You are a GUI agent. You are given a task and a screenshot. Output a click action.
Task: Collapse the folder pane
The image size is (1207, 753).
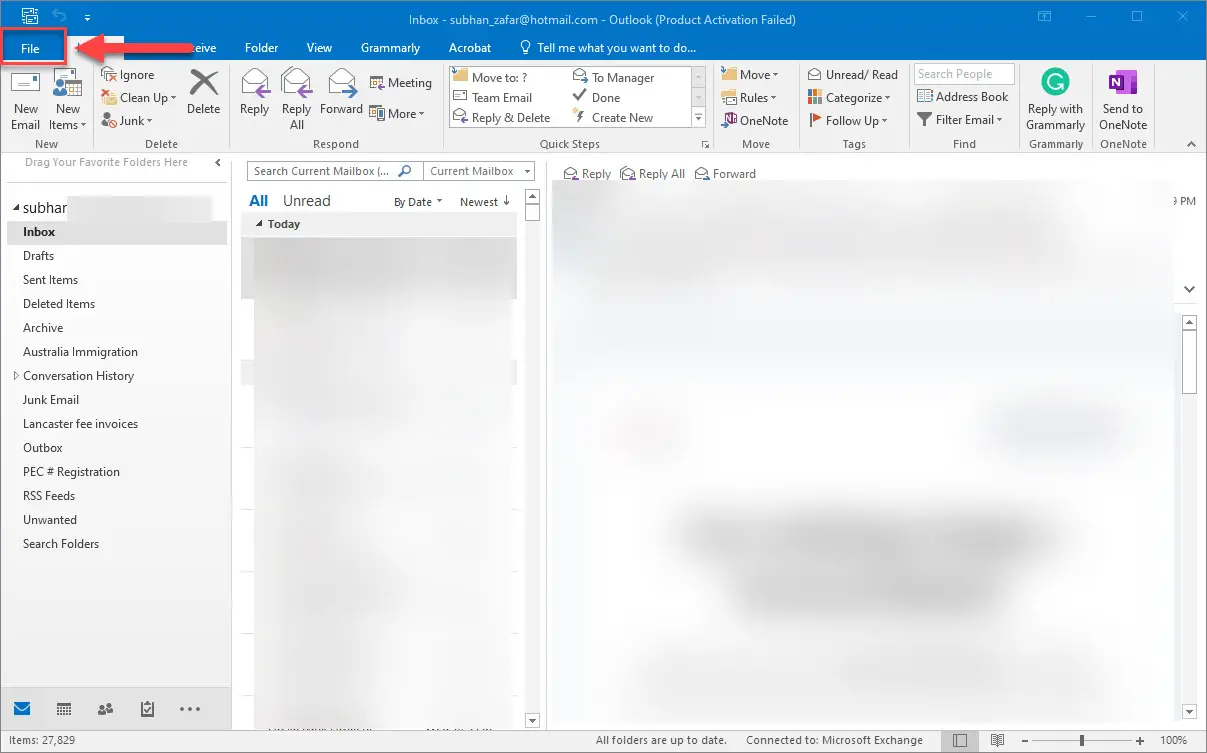(x=218, y=162)
